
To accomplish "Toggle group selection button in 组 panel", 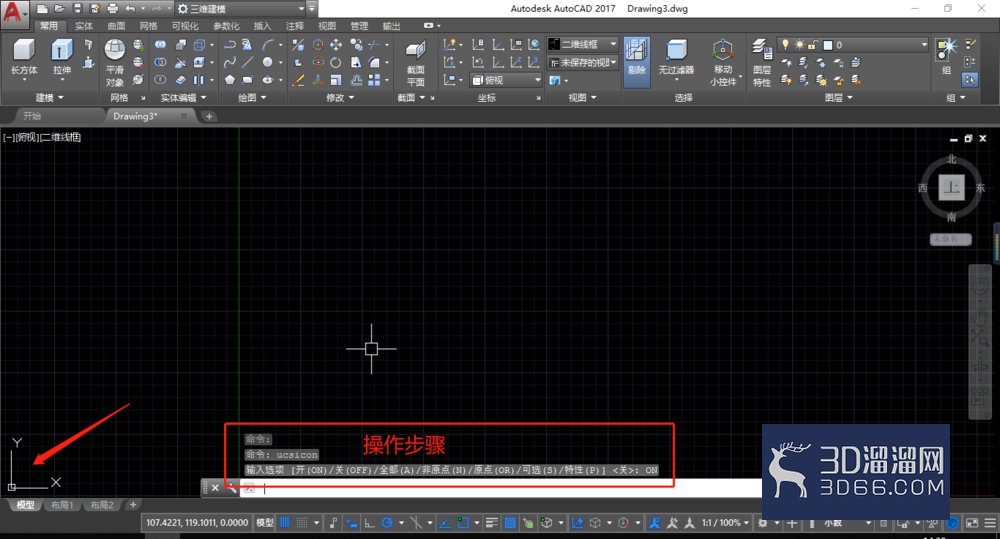I will pyautogui.click(x=970, y=80).
